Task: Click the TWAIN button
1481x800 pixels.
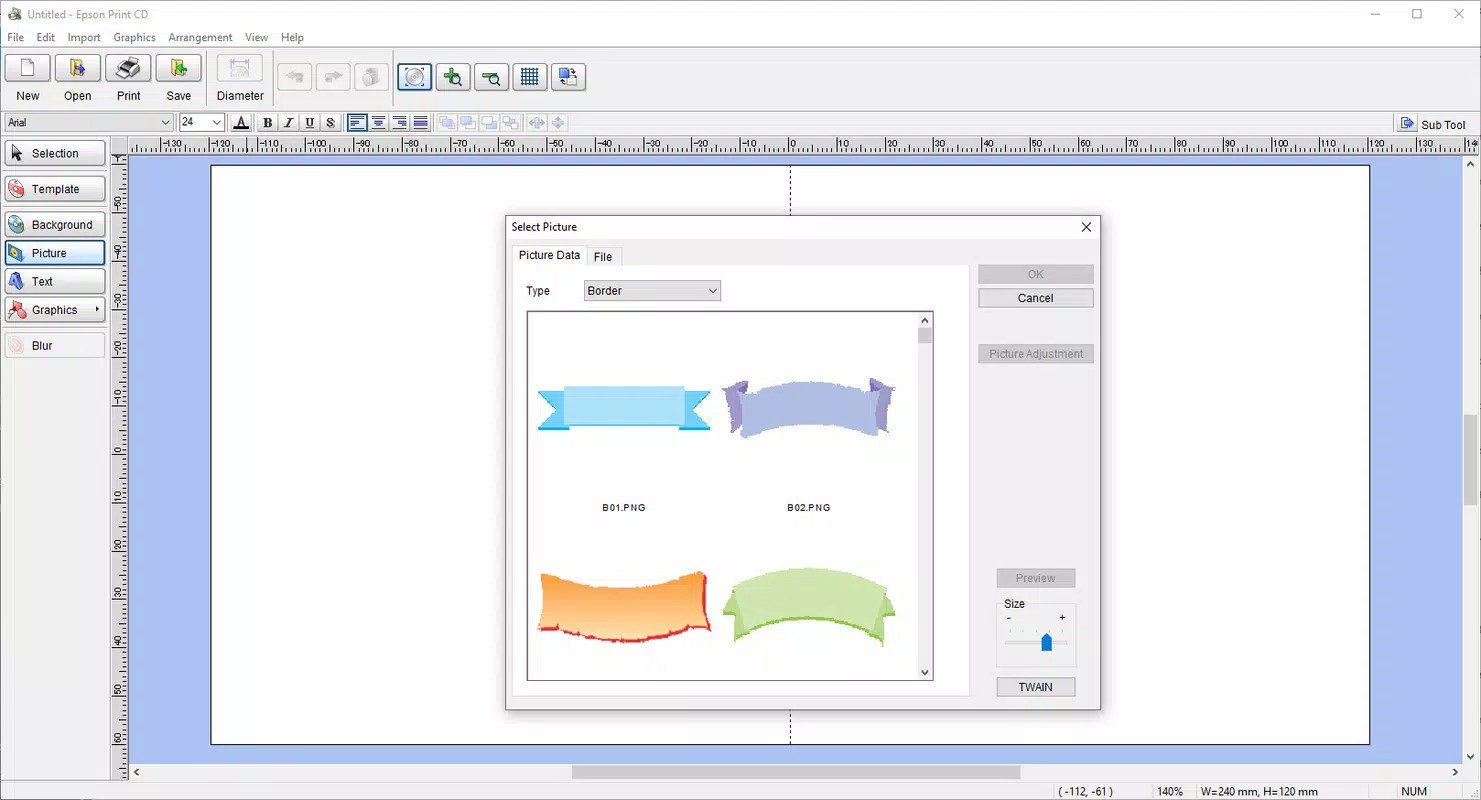Action: (x=1035, y=687)
